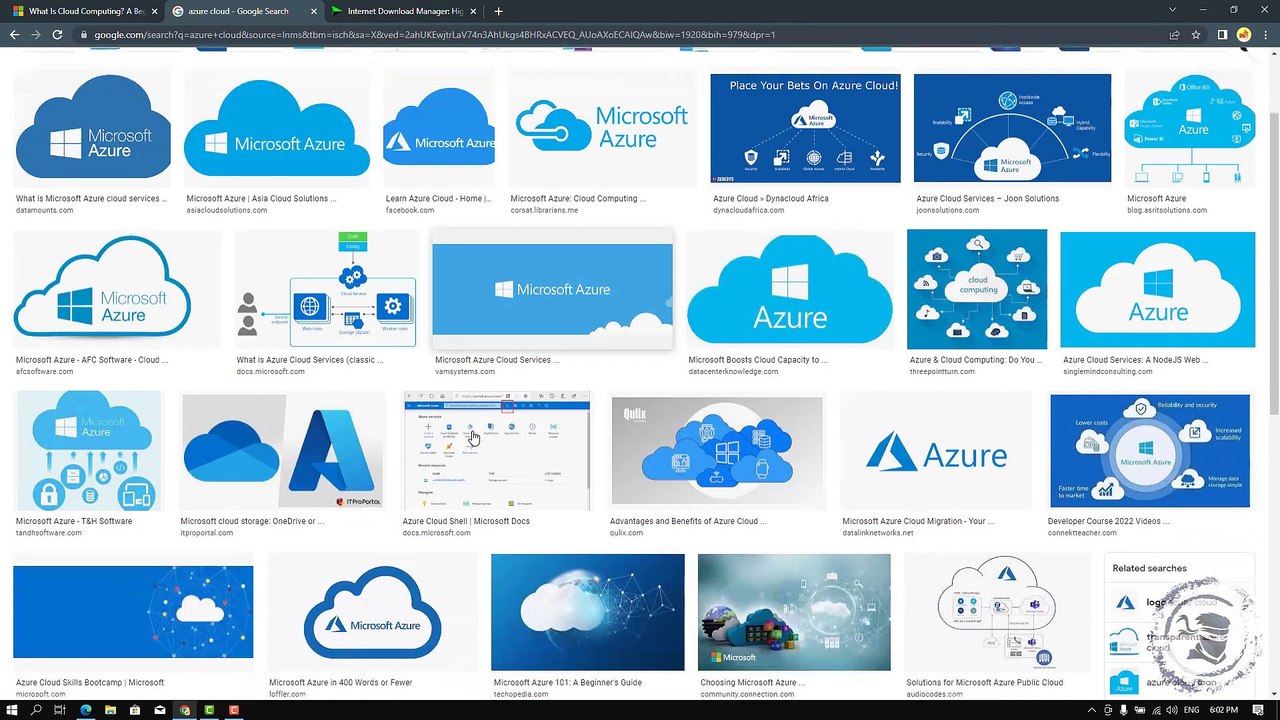1280x720 pixels.
Task: Open the Developer Course 2022 image
Action: click(1150, 451)
